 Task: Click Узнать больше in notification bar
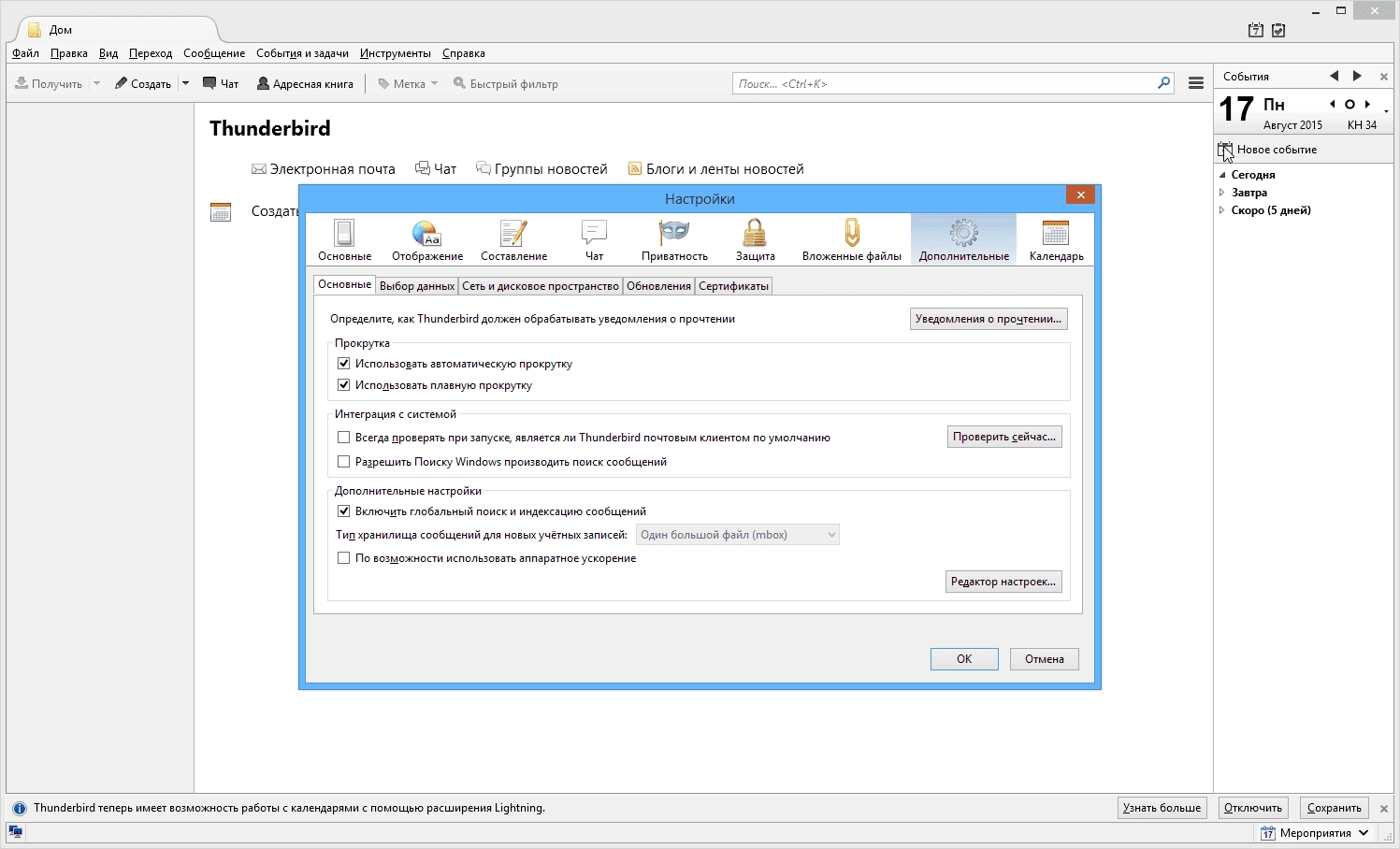(x=1162, y=808)
